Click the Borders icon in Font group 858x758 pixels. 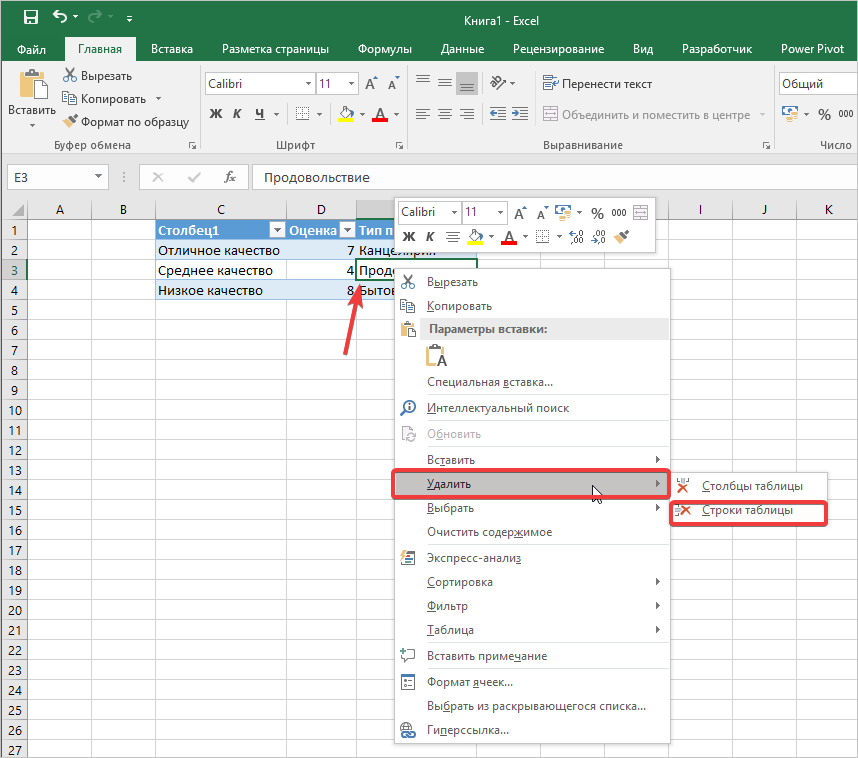[x=302, y=114]
